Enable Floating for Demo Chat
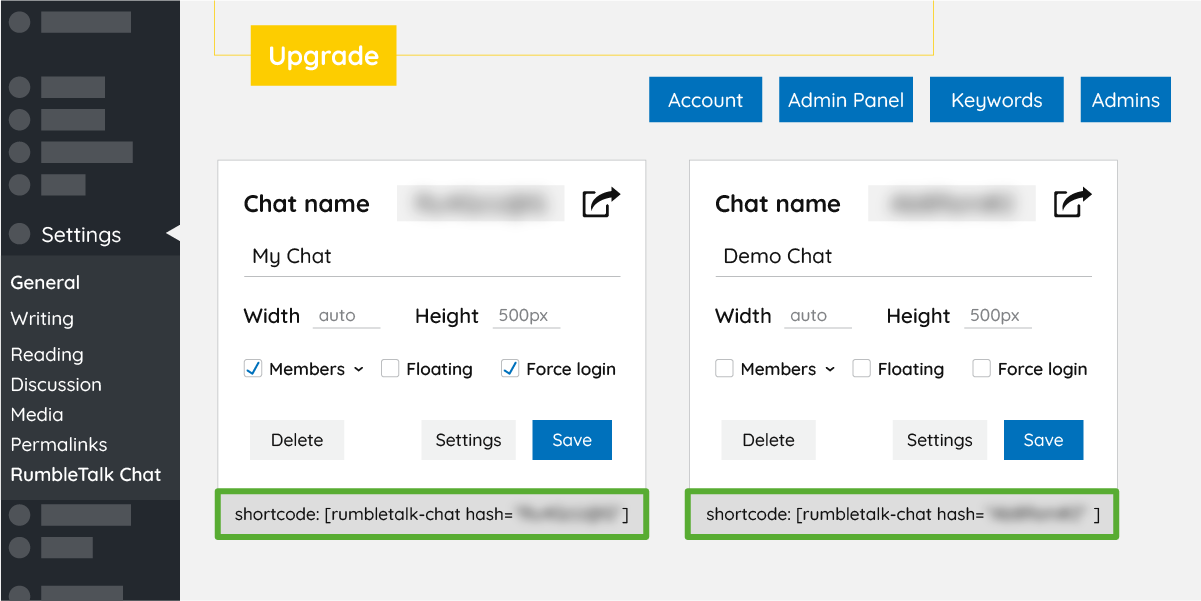 (861, 368)
